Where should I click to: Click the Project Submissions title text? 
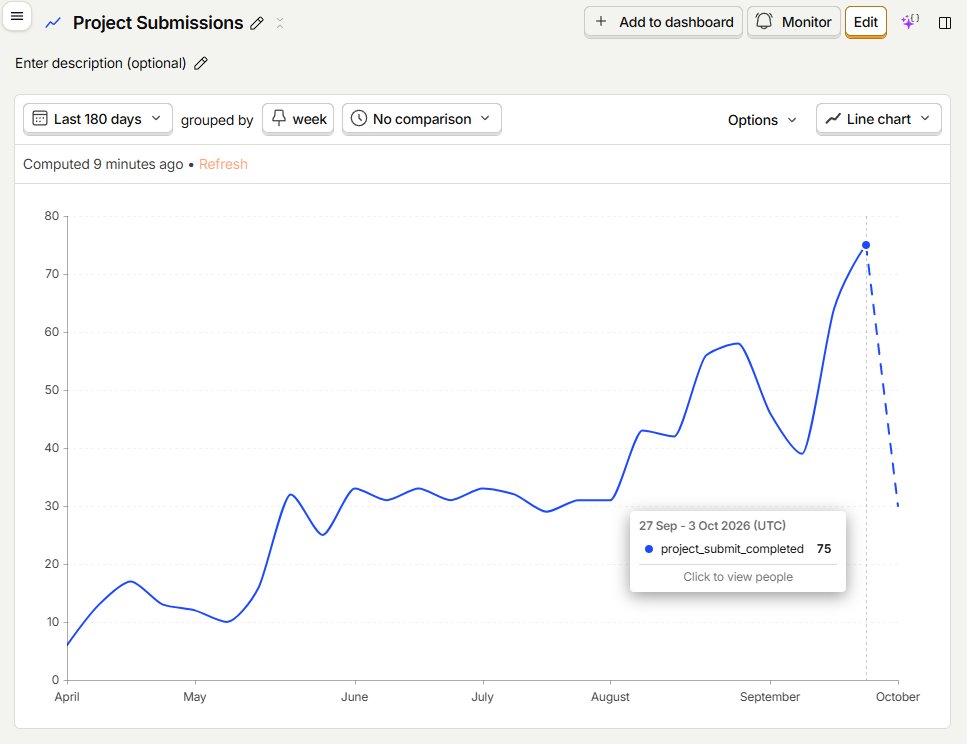pos(158,23)
